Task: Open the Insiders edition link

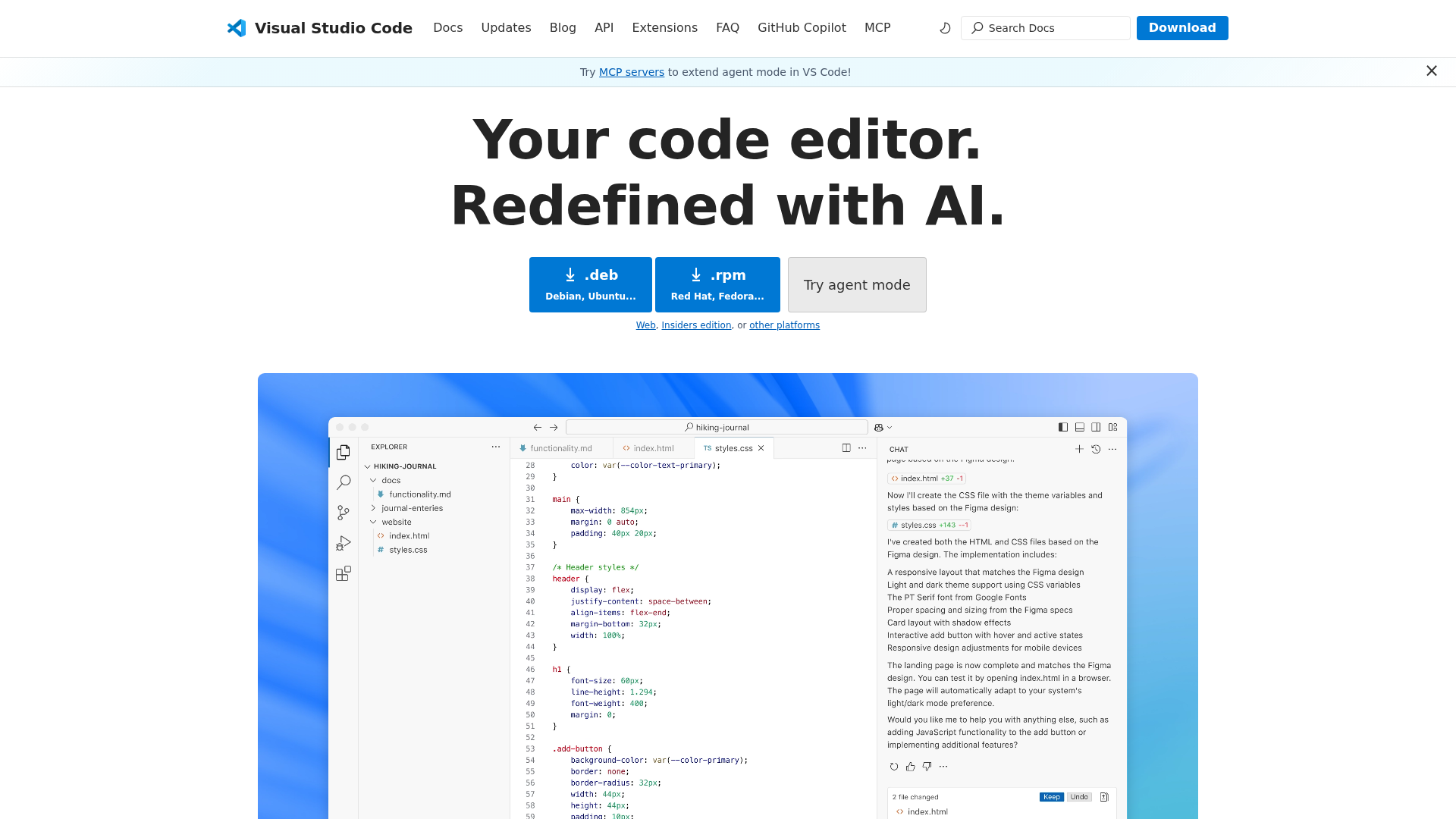Action: coord(696,325)
